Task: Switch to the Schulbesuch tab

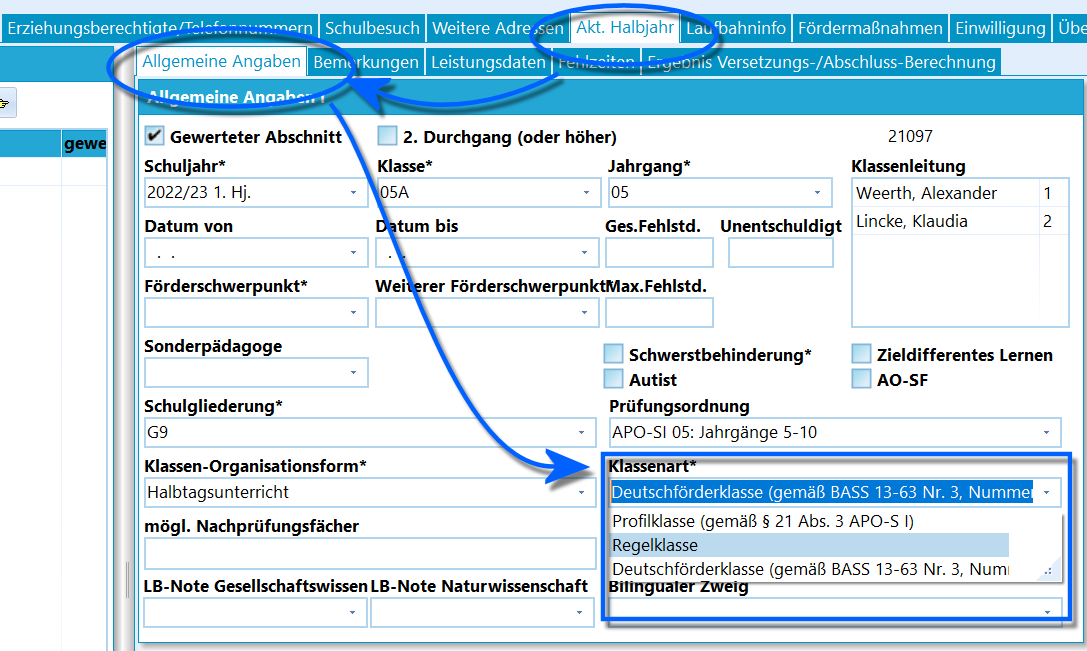Action: [372, 28]
